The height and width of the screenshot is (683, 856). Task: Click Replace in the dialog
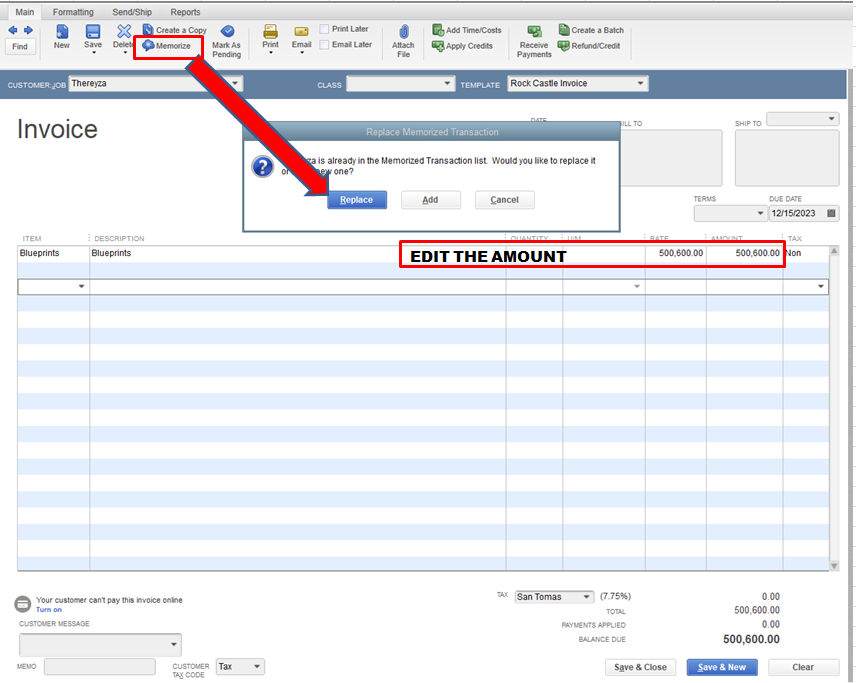357,200
